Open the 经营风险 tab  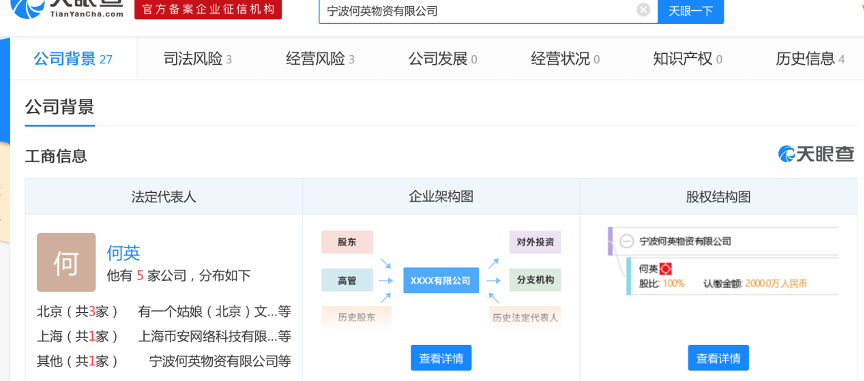320,58
